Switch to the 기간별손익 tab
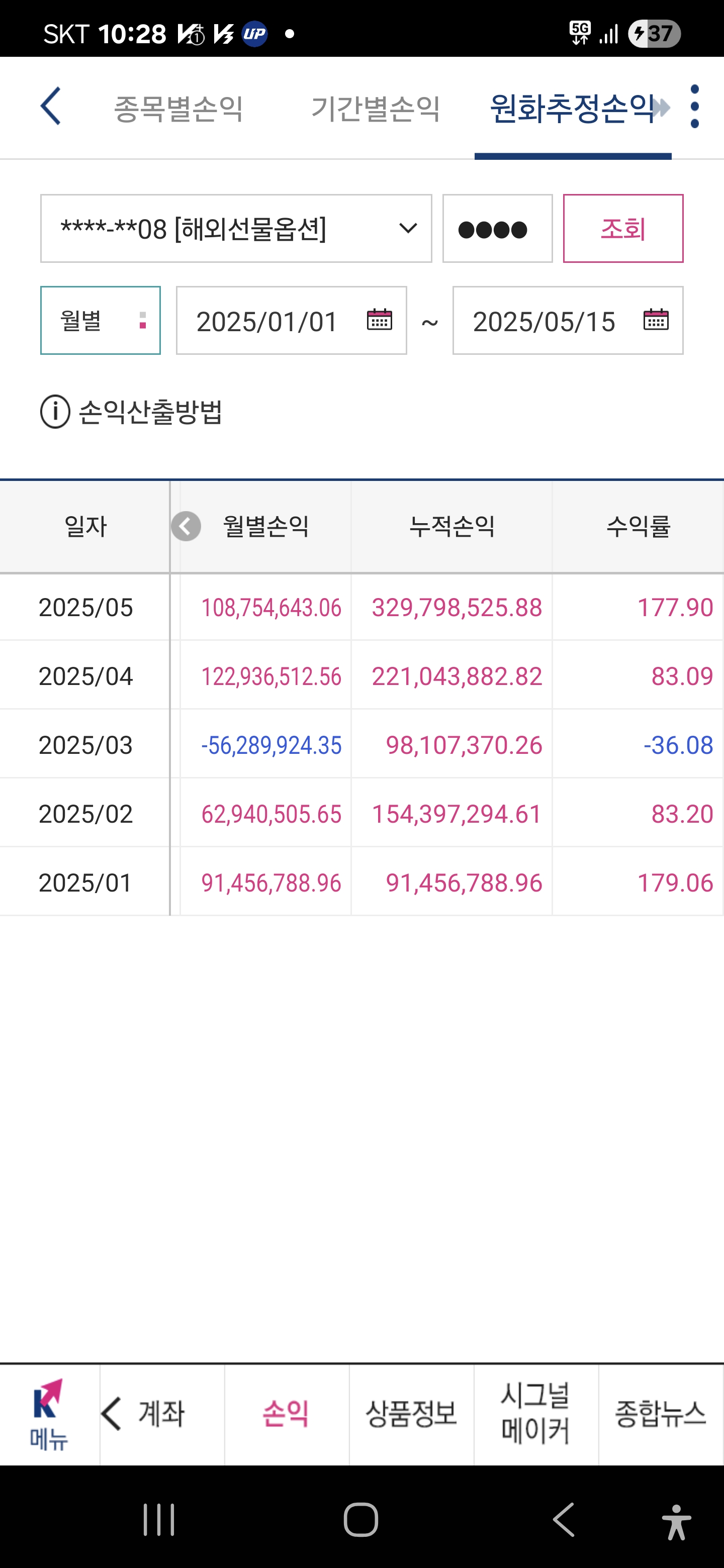724x1568 pixels. 376,109
